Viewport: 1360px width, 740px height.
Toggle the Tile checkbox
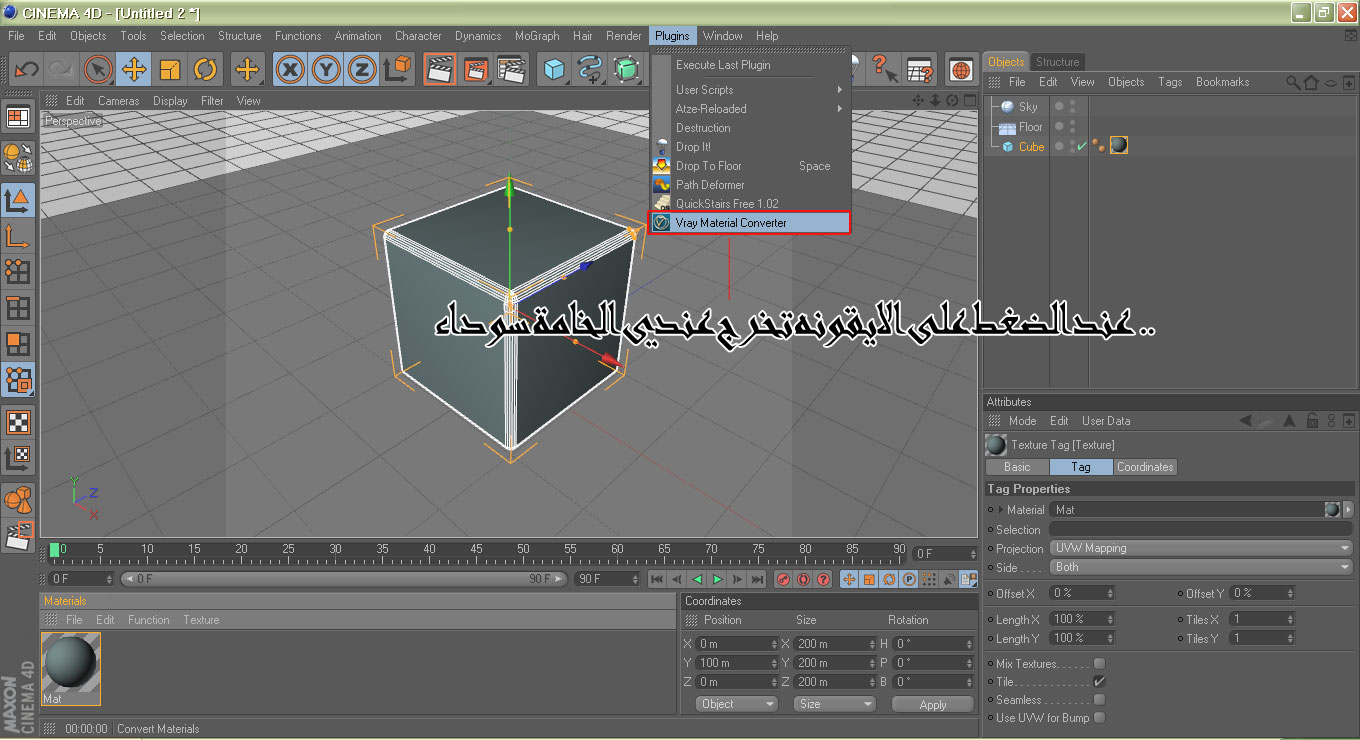pyautogui.click(x=1100, y=682)
